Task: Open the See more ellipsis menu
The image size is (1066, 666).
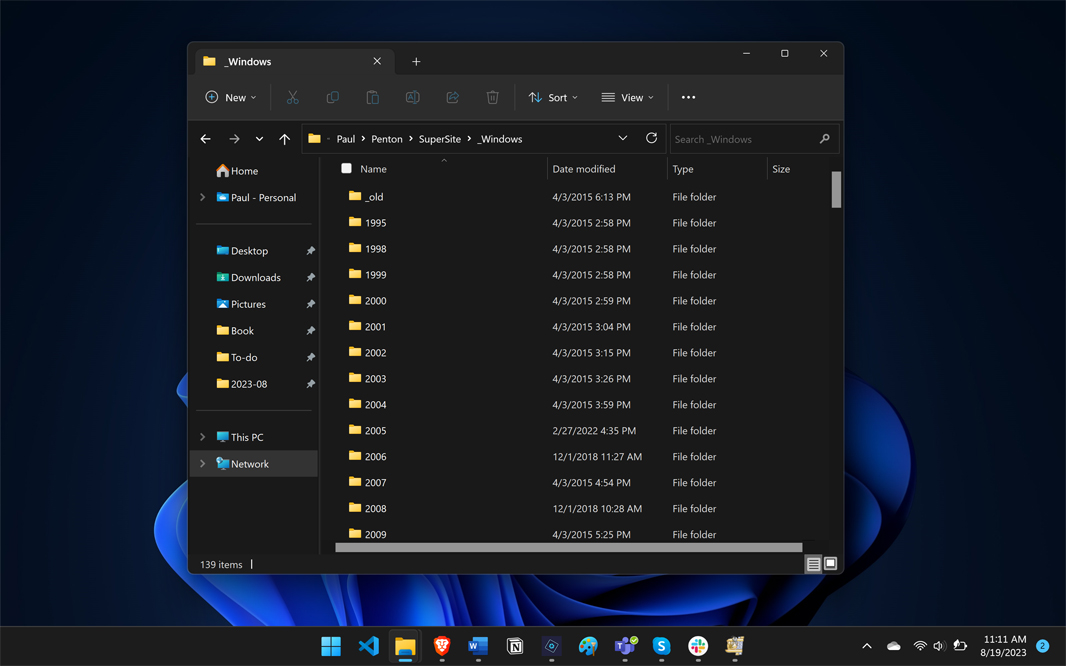Action: click(x=688, y=97)
